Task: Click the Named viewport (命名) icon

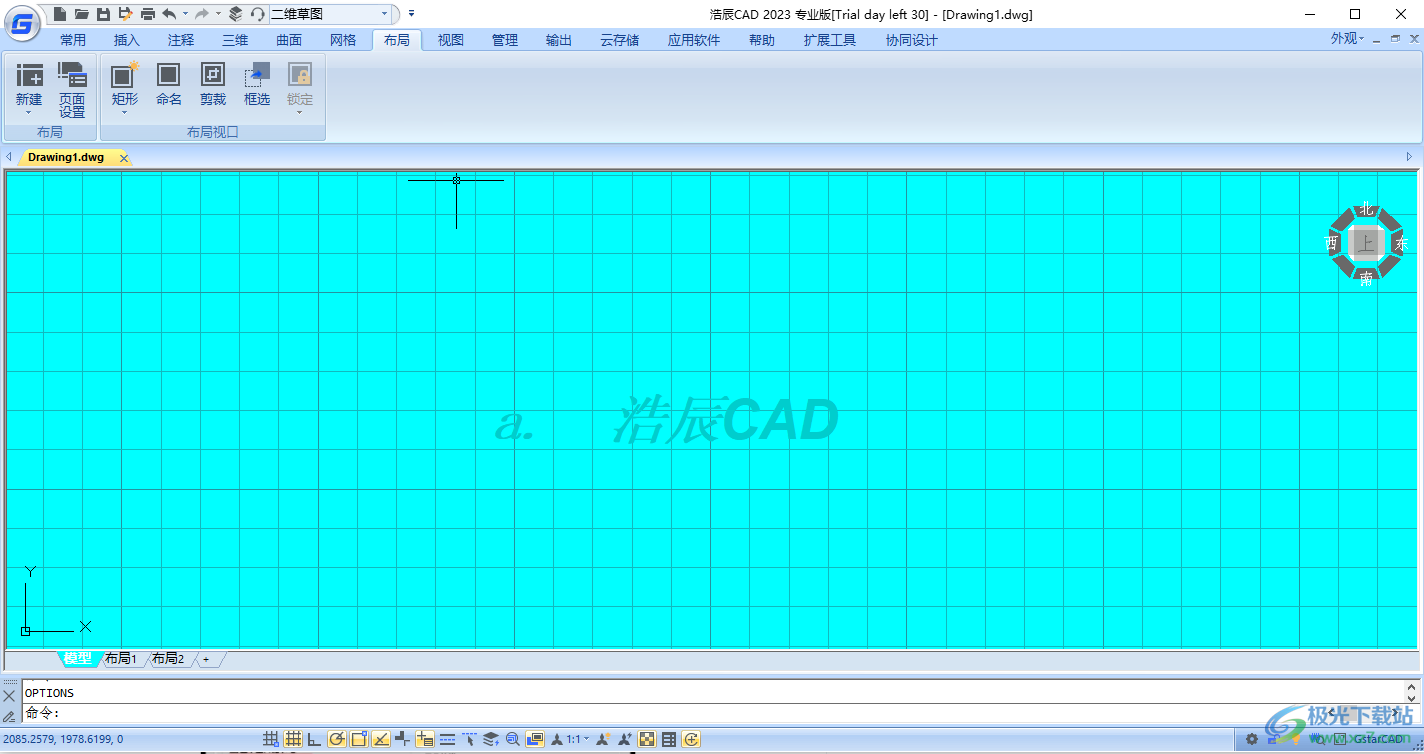Action: 168,75
